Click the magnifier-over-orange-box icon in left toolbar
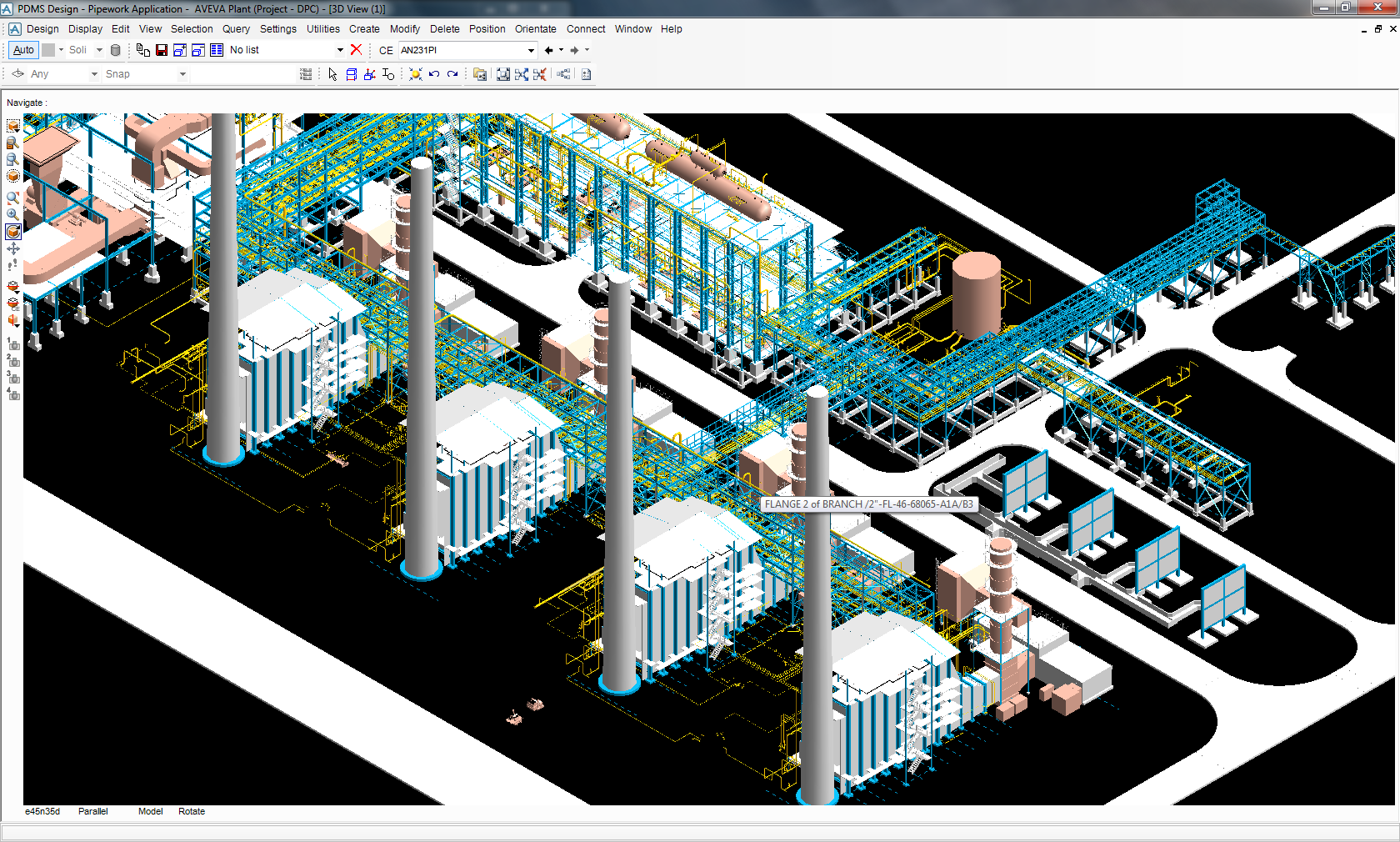Image resolution: width=1400 pixels, height=842 pixels. [12, 143]
